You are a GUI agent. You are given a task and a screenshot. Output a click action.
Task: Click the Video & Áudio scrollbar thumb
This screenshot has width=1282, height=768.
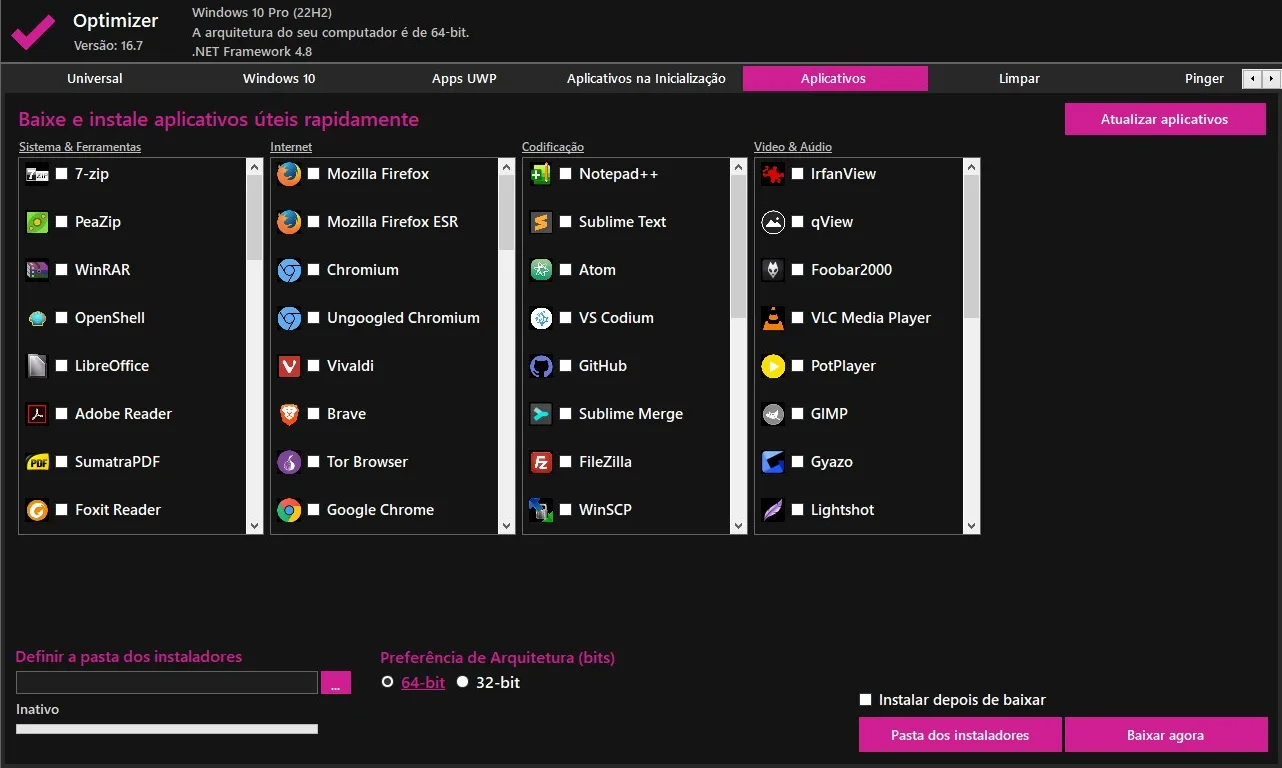pyautogui.click(x=971, y=247)
